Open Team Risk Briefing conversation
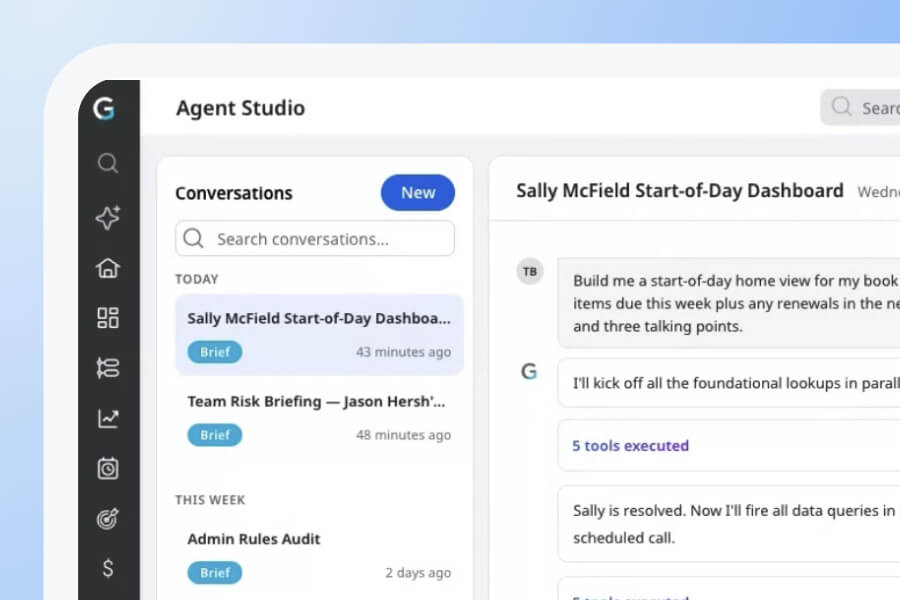 click(x=319, y=418)
